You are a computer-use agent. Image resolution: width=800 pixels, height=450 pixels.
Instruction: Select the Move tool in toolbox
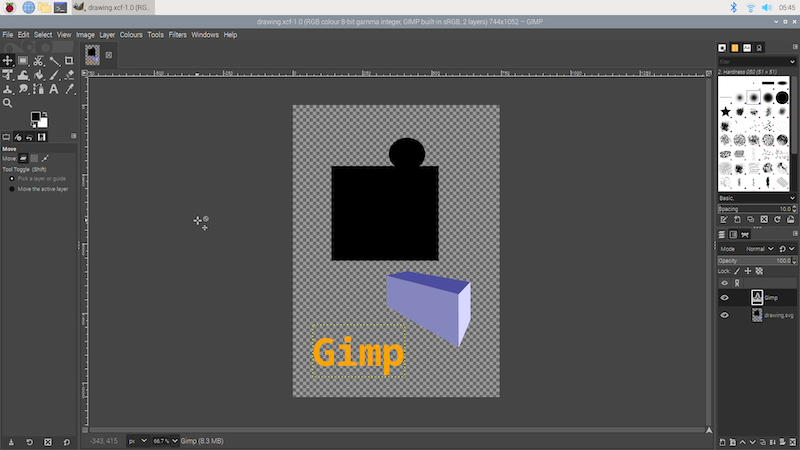[8, 61]
